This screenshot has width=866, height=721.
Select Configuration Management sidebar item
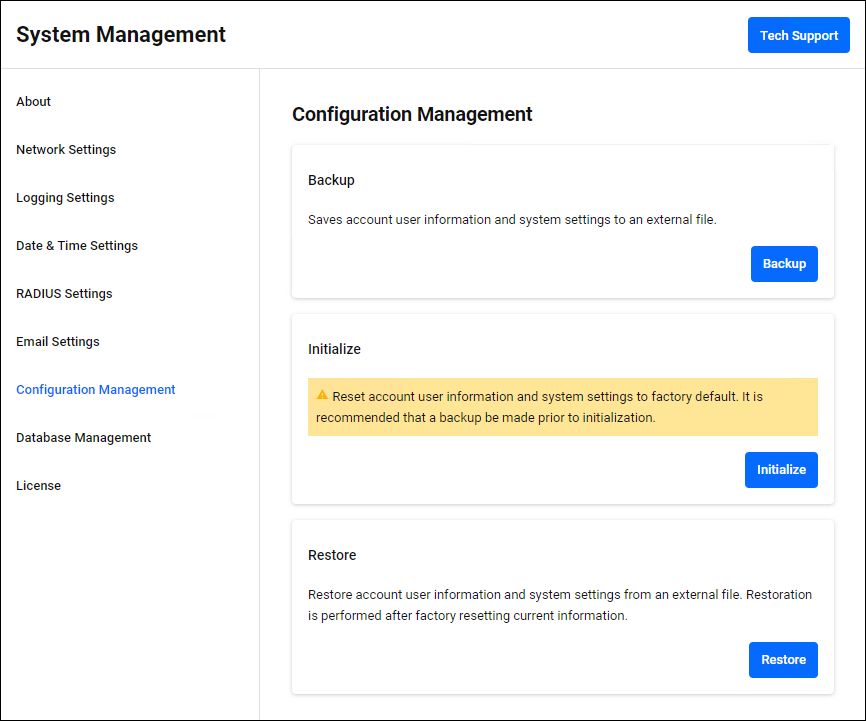click(96, 390)
